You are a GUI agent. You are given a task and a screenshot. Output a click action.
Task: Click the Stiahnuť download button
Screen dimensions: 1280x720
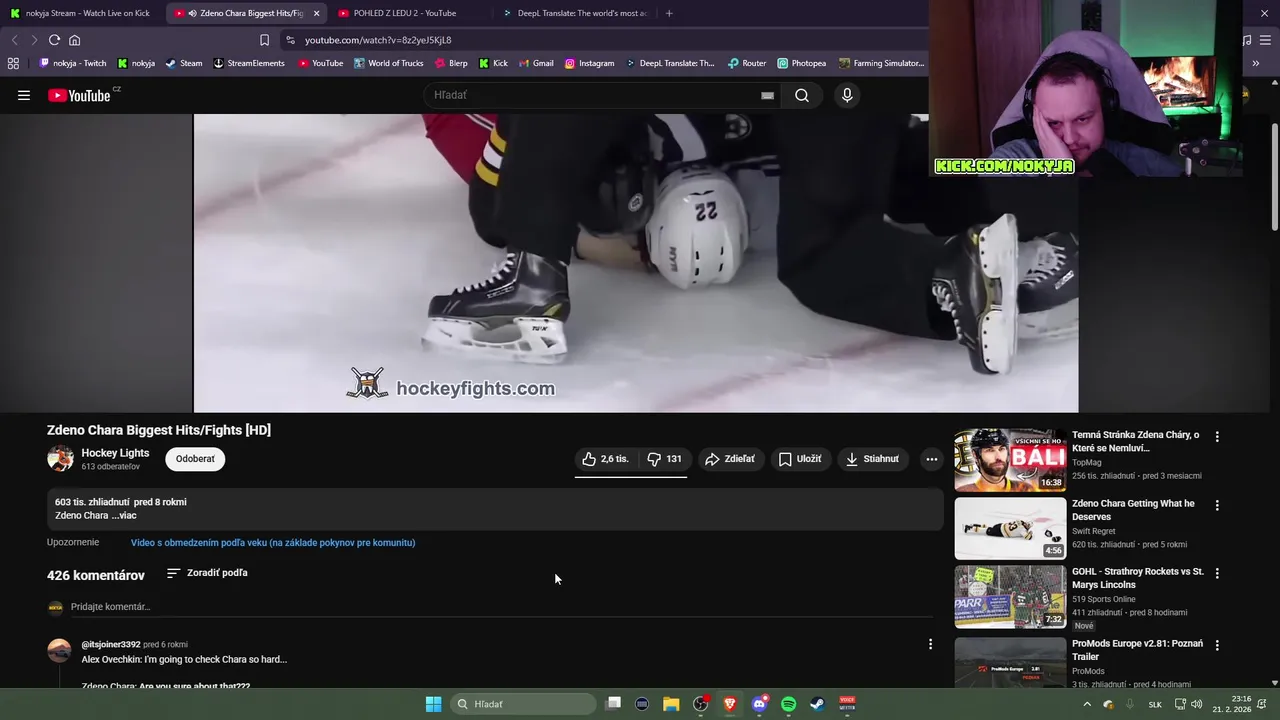(x=872, y=459)
